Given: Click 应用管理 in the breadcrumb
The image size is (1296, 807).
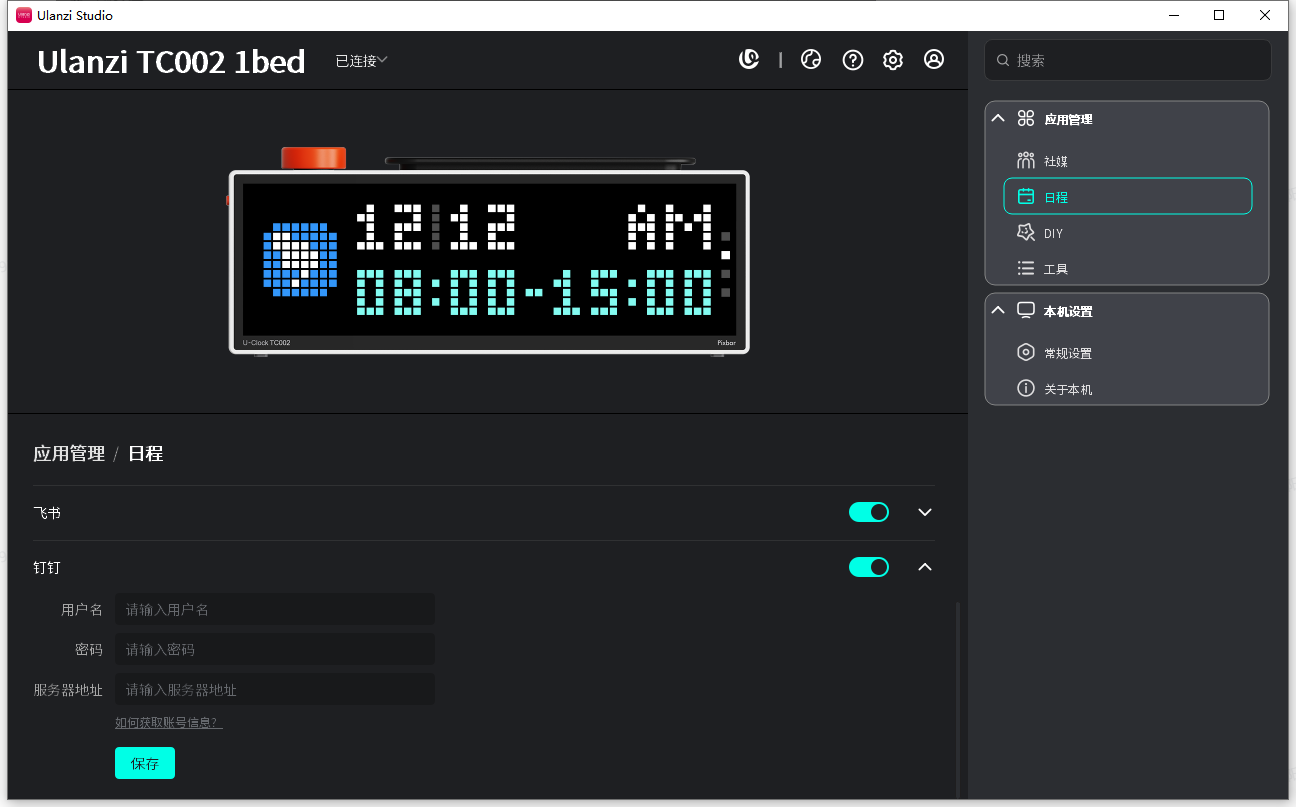Looking at the screenshot, I should pos(69,453).
